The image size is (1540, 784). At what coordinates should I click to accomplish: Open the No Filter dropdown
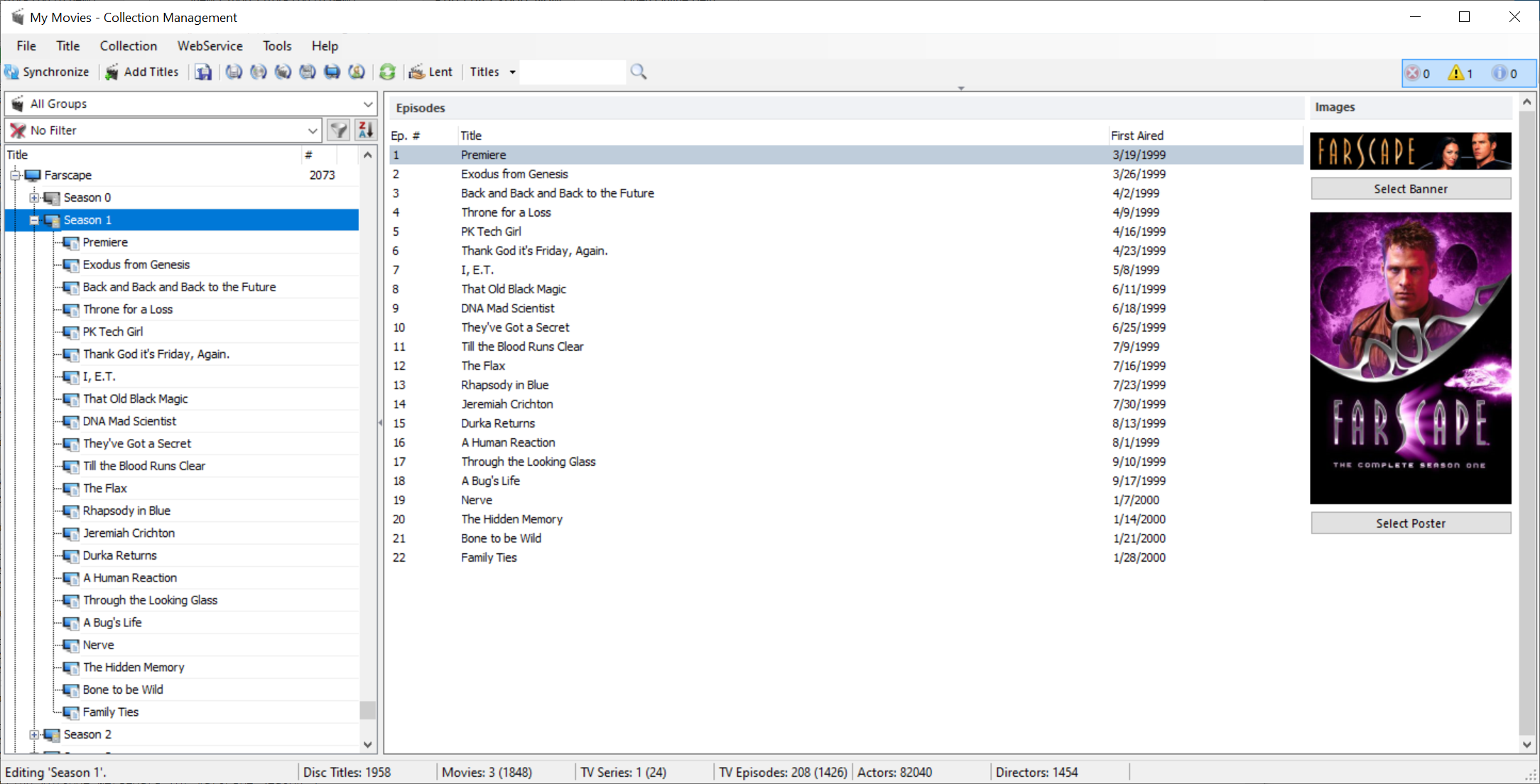pyautogui.click(x=163, y=130)
